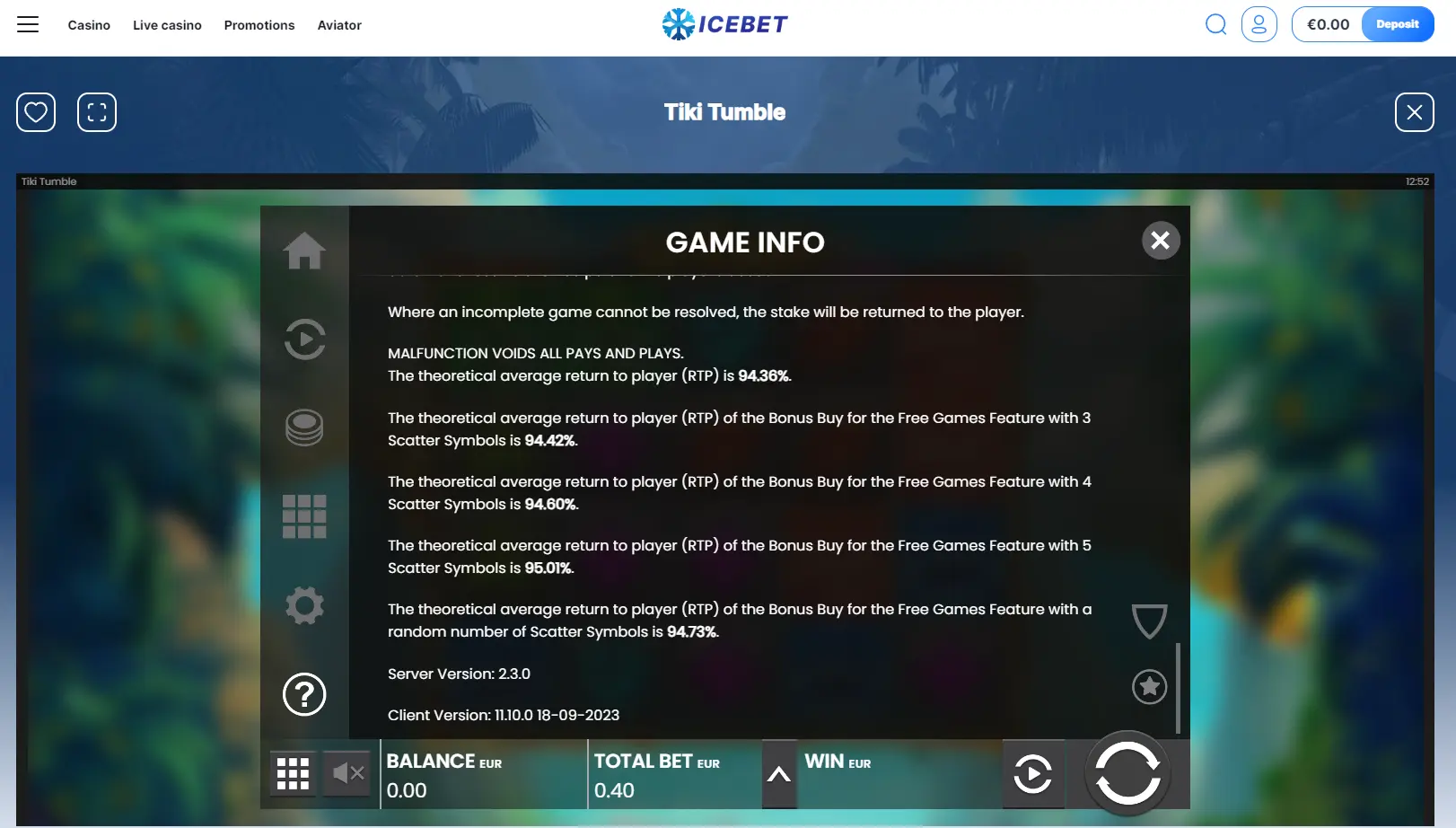Image resolution: width=1456 pixels, height=828 pixels.
Task: Click the star bonus buy icon
Action: 1149,687
